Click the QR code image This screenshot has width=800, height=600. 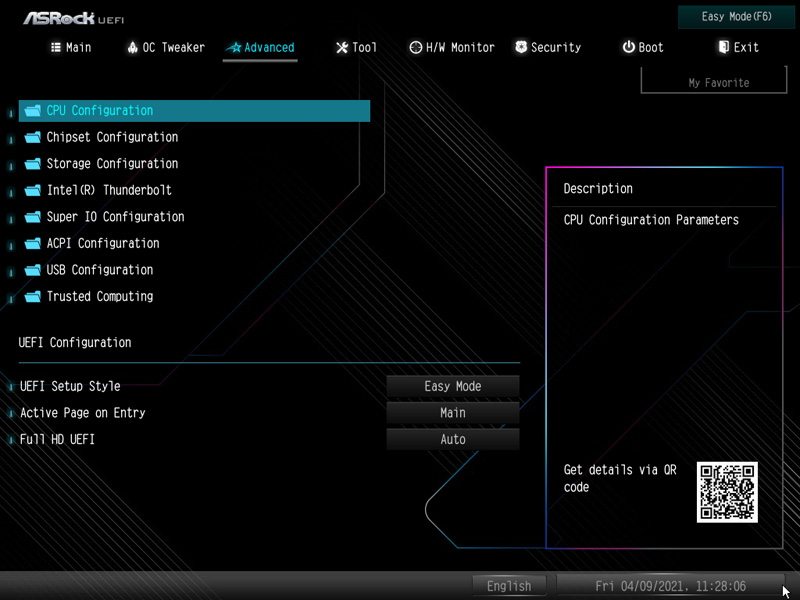click(727, 492)
